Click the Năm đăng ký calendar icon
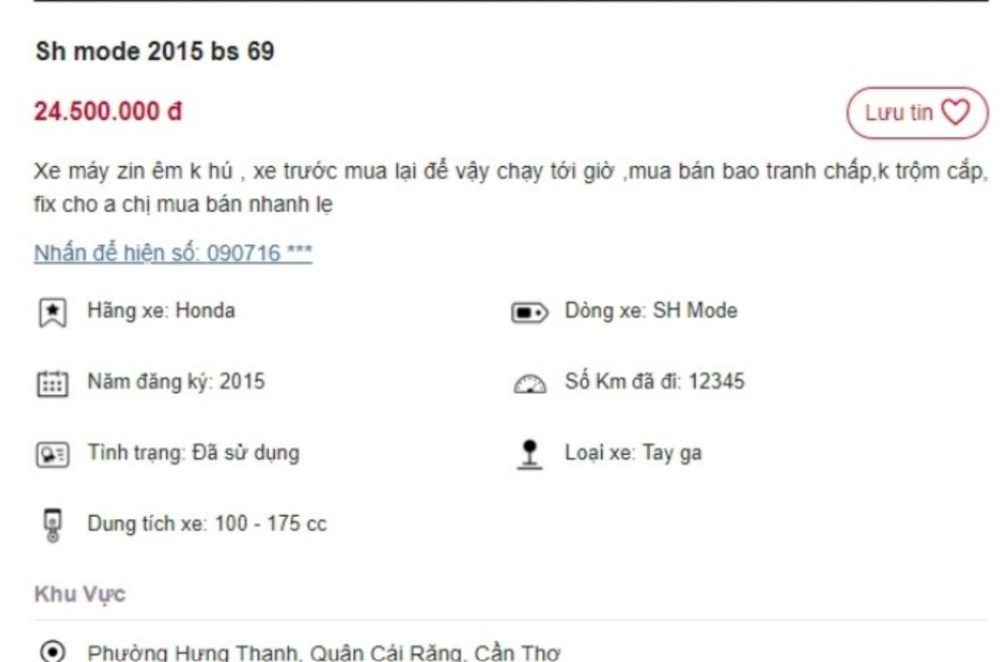 (52, 383)
